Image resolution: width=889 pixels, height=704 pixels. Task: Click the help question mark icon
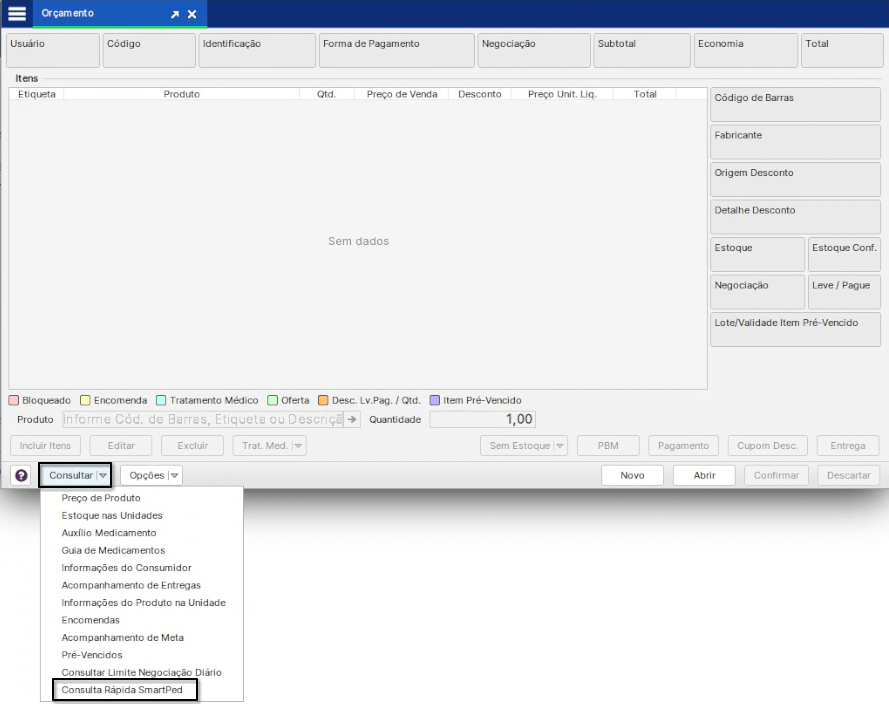point(21,476)
